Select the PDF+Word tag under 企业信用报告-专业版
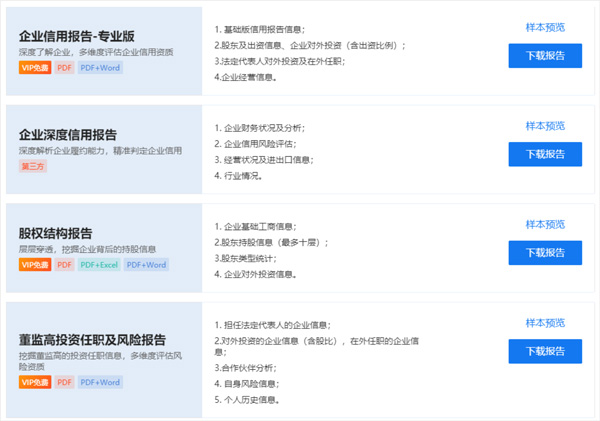Screen dimensions: 600x421 coord(101,67)
